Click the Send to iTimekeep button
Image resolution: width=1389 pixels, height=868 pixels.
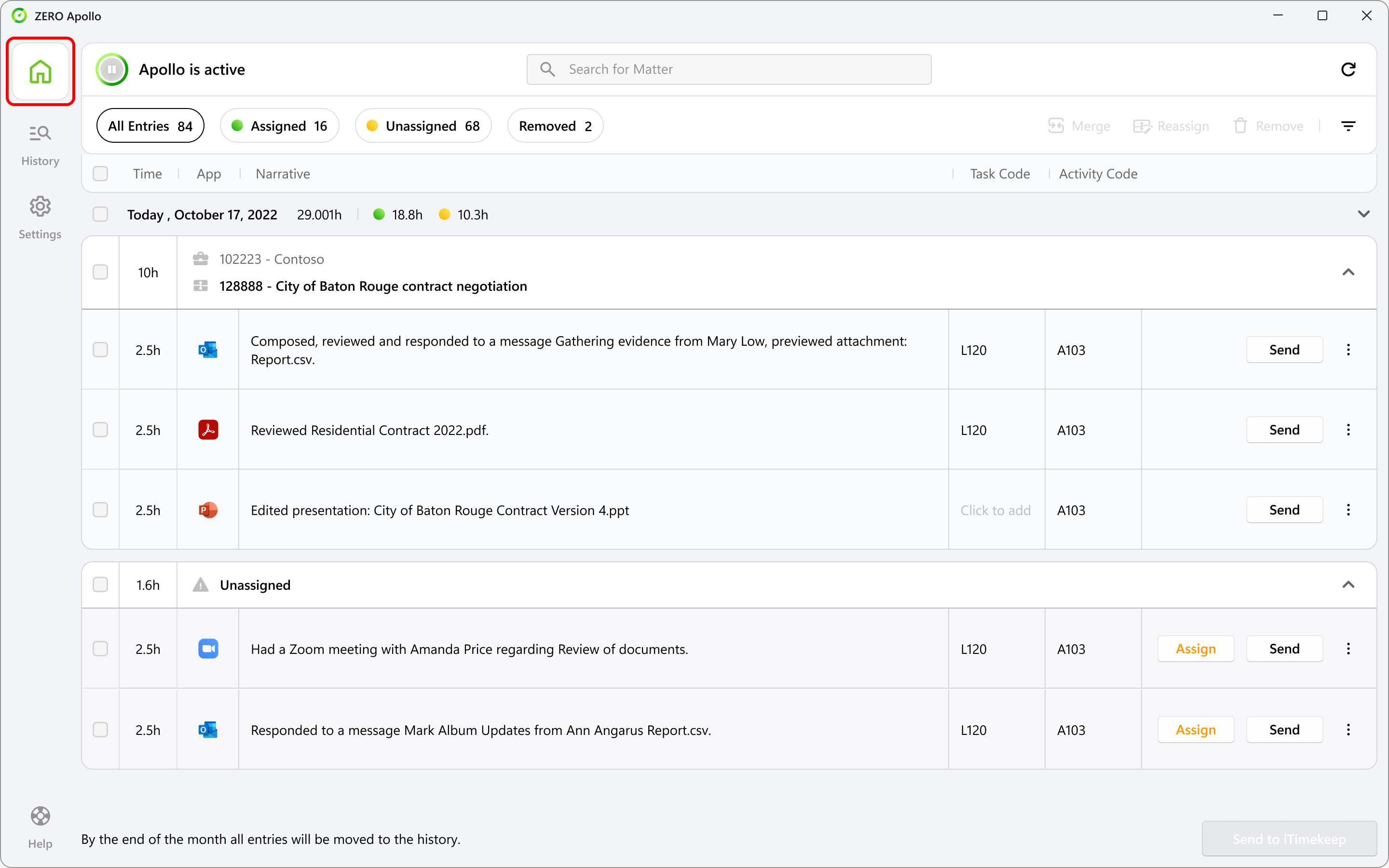[1289, 839]
